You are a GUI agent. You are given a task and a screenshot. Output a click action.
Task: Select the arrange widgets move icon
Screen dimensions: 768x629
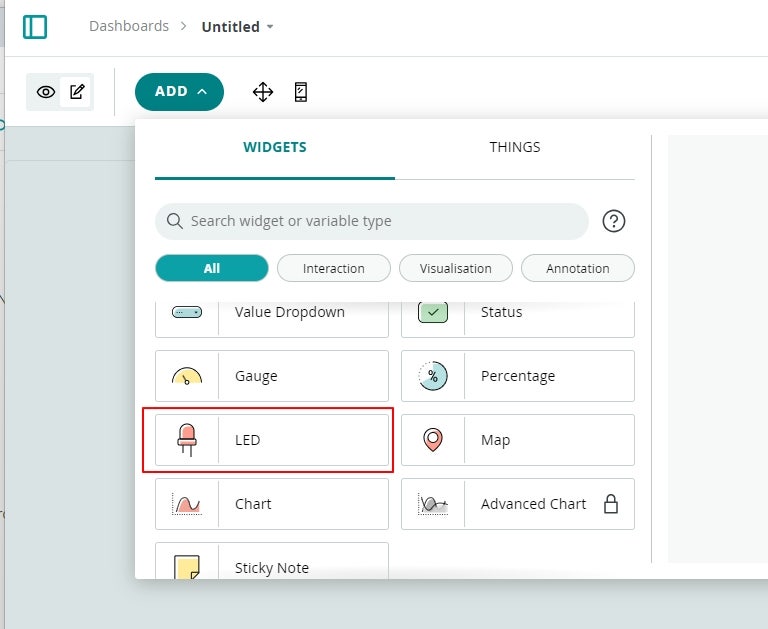coord(263,92)
